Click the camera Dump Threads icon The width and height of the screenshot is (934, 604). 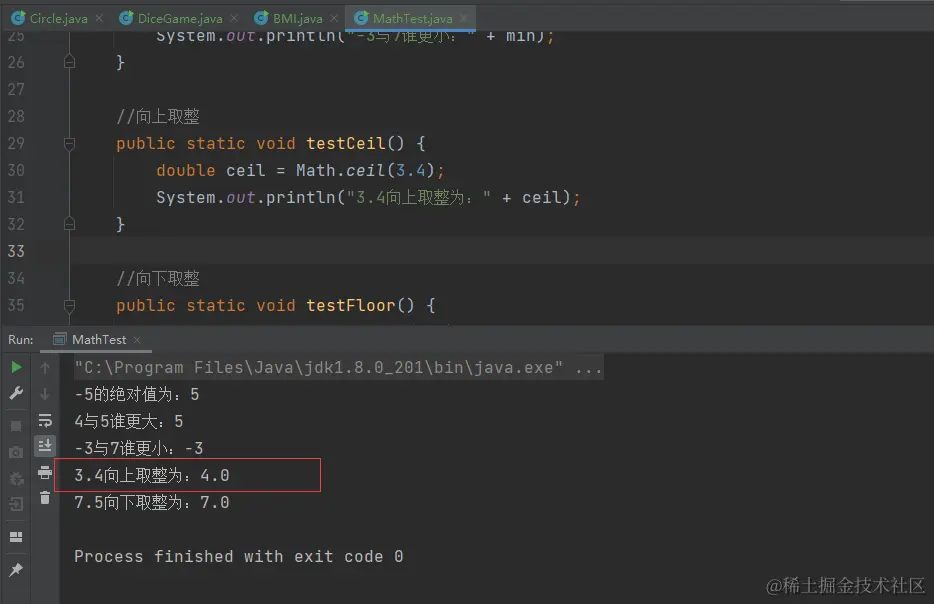click(x=17, y=453)
